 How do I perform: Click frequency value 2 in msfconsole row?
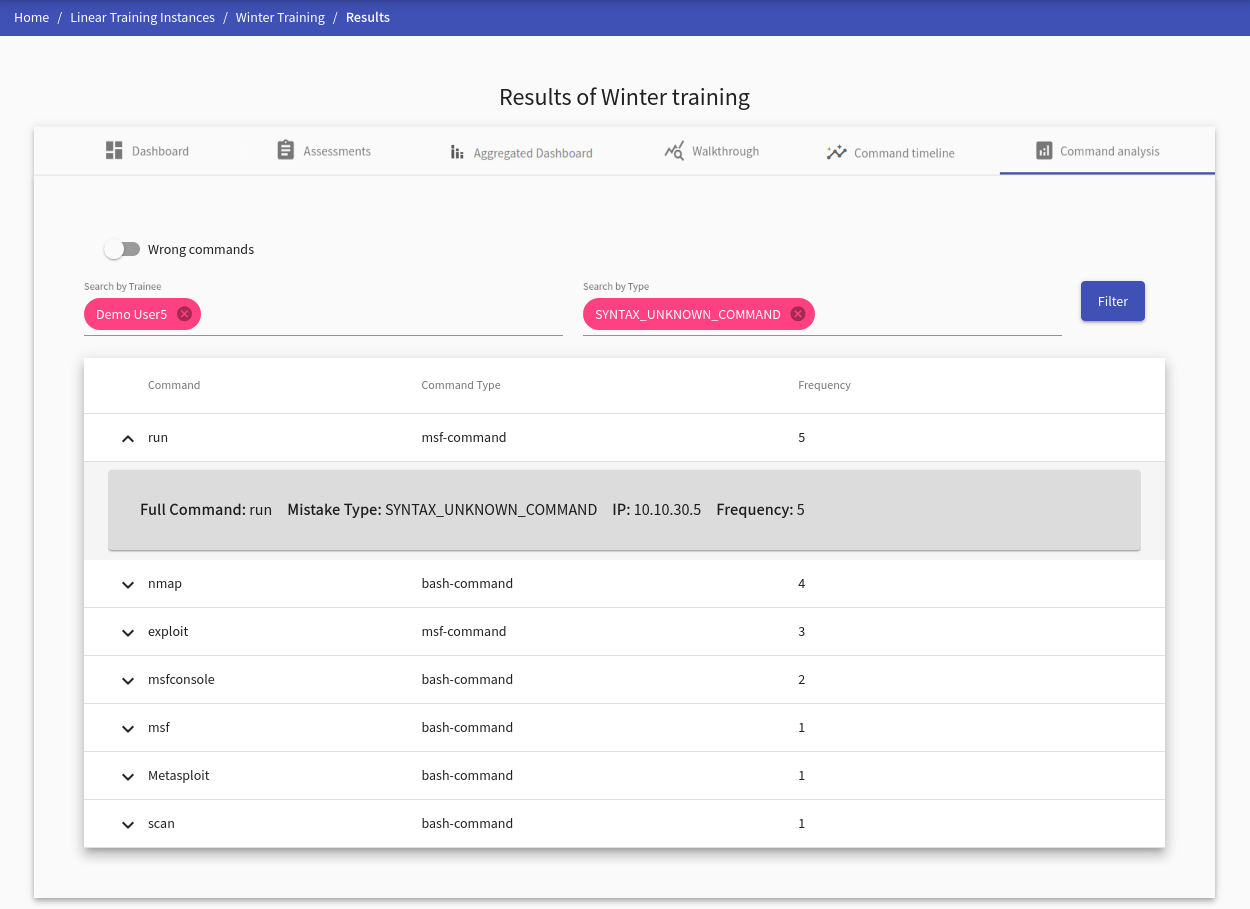802,679
